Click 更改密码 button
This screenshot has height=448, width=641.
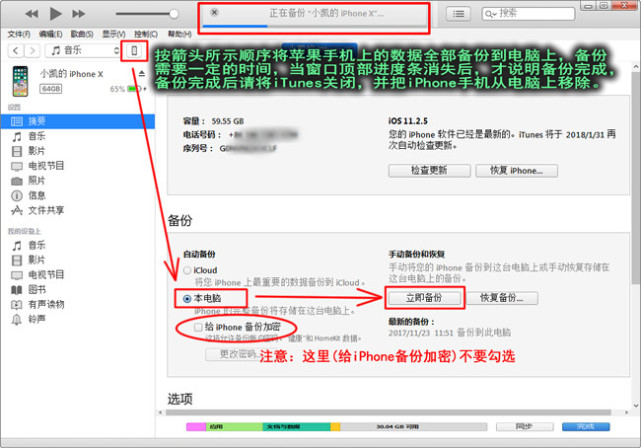click(x=237, y=354)
